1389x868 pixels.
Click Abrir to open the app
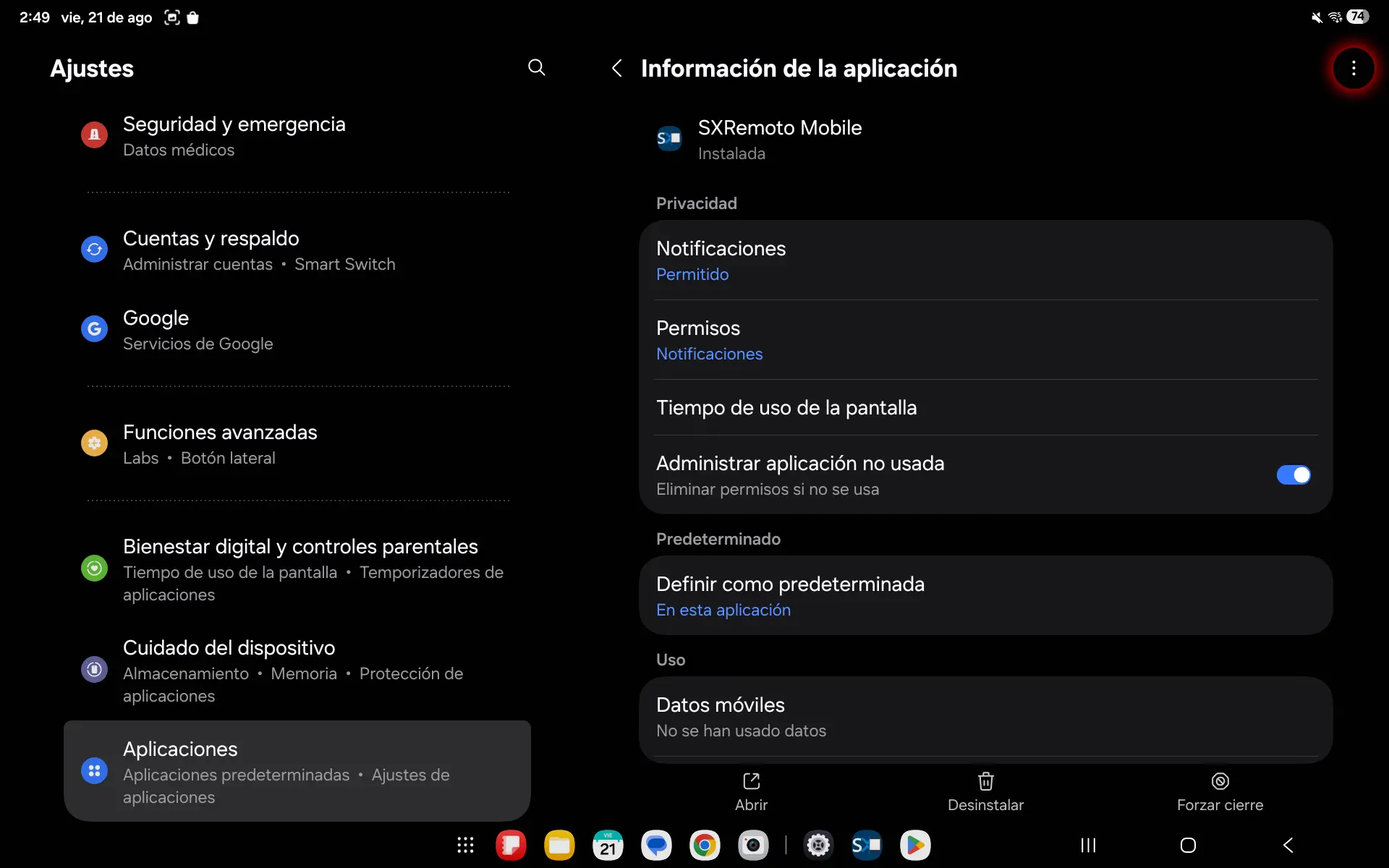[x=751, y=792]
